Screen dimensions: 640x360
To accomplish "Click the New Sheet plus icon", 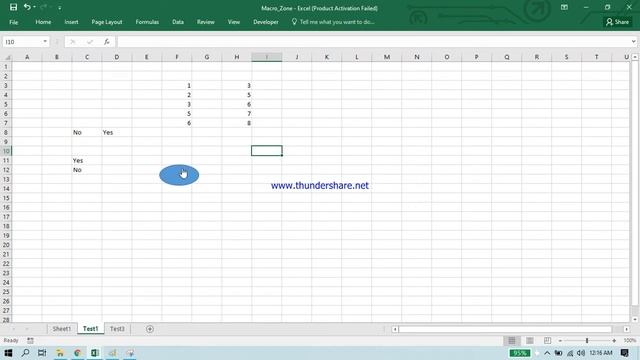I will pos(150,329).
